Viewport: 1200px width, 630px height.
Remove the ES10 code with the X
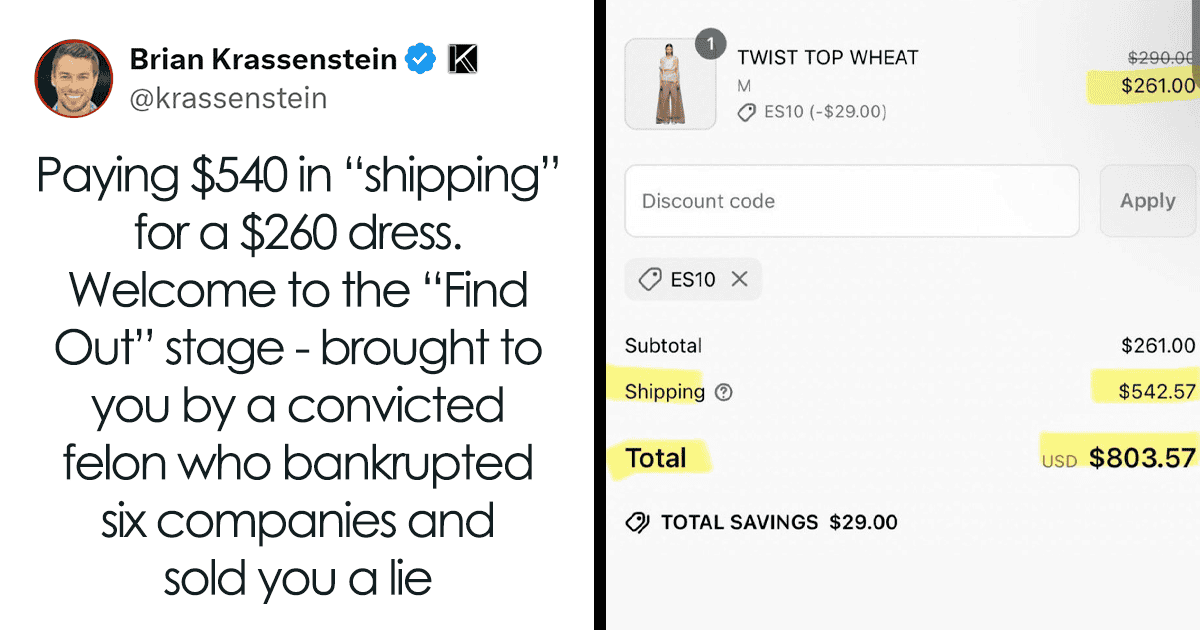tap(739, 279)
